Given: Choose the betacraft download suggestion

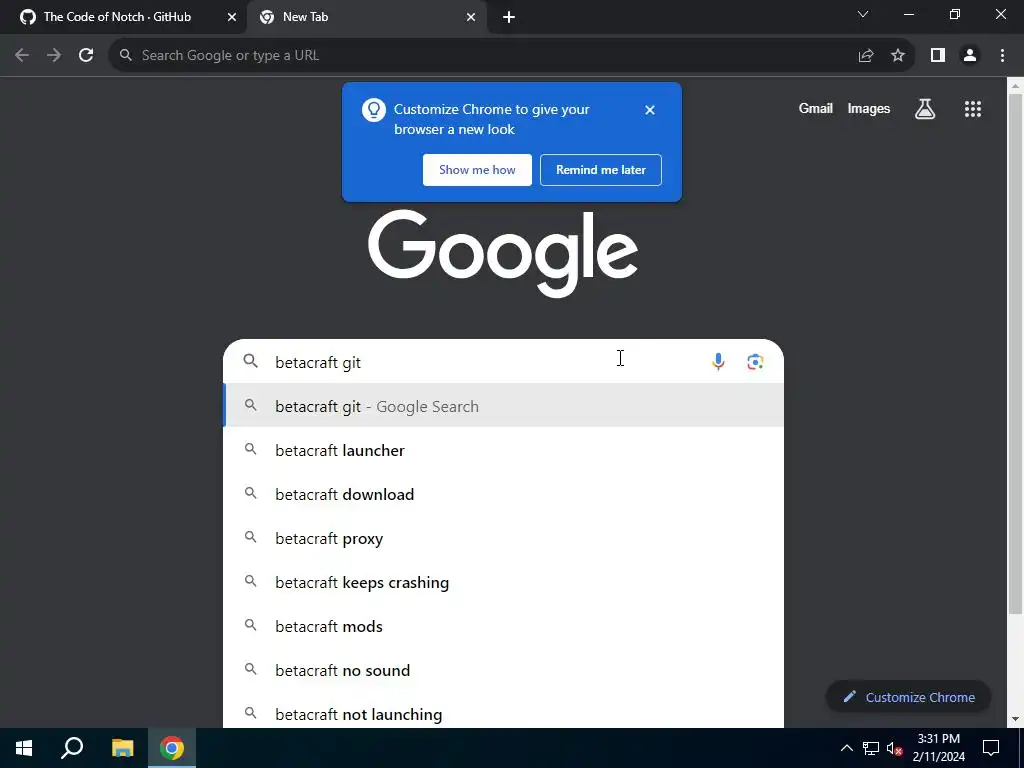Looking at the screenshot, I should coord(504,494).
